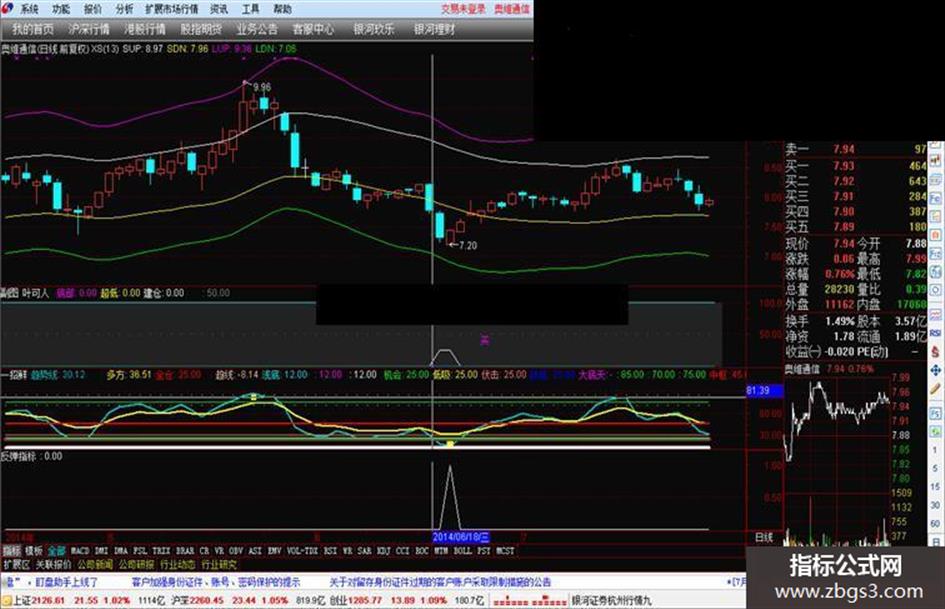Click the Fs icon in right toolbar

[935, 414]
